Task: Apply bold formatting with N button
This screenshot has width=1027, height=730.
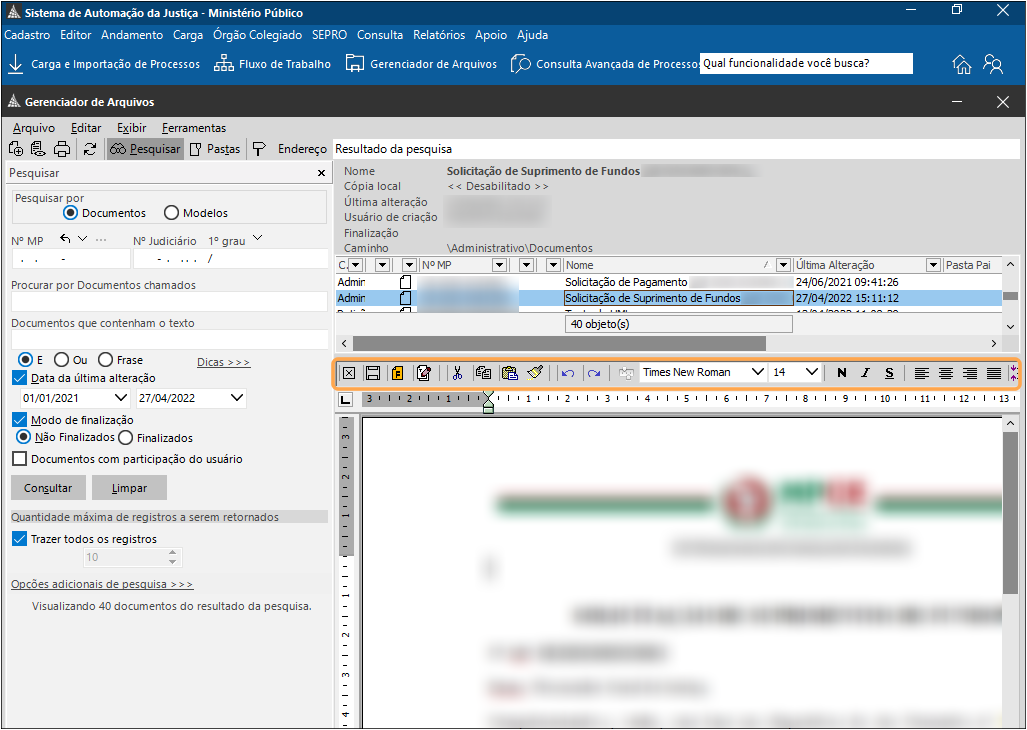Action: click(842, 373)
